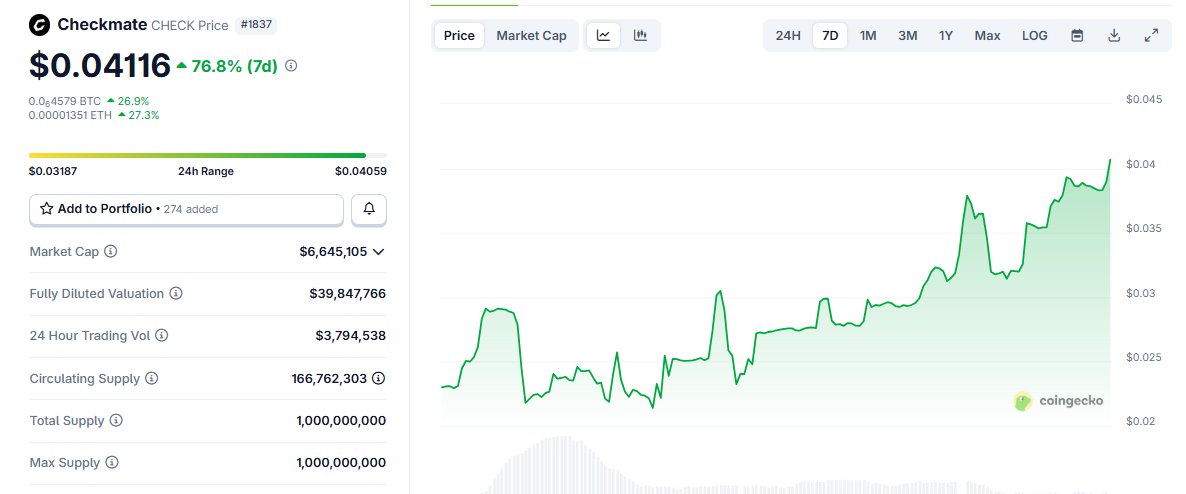The width and height of the screenshot is (1186, 494).
Task: Select the 1M time range
Action: click(x=868, y=36)
